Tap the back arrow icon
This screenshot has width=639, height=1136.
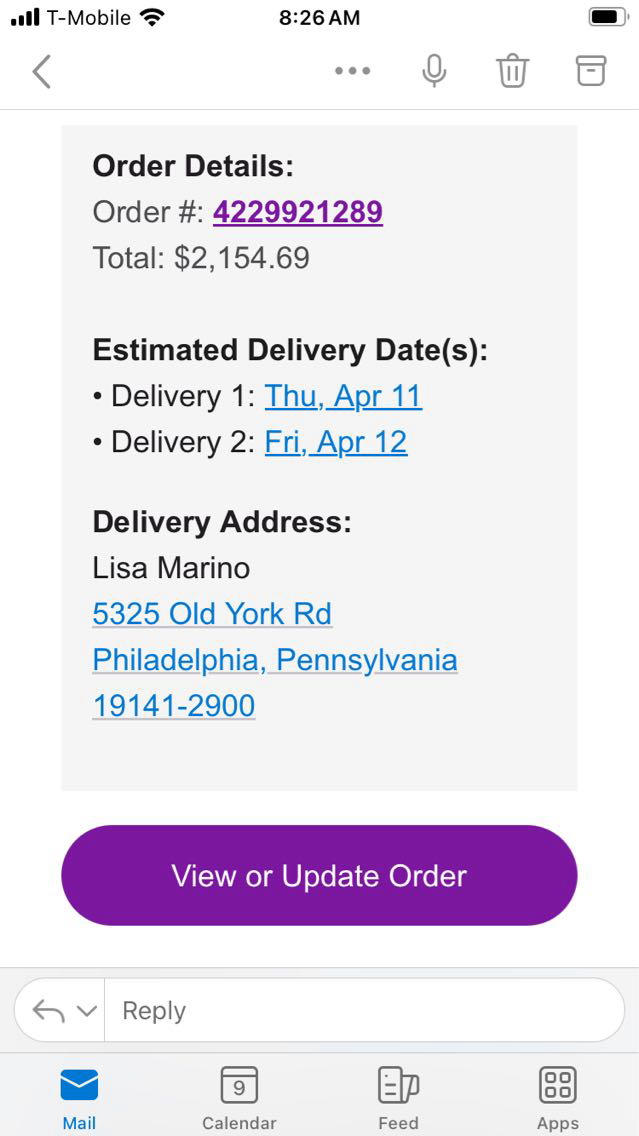[x=41, y=71]
